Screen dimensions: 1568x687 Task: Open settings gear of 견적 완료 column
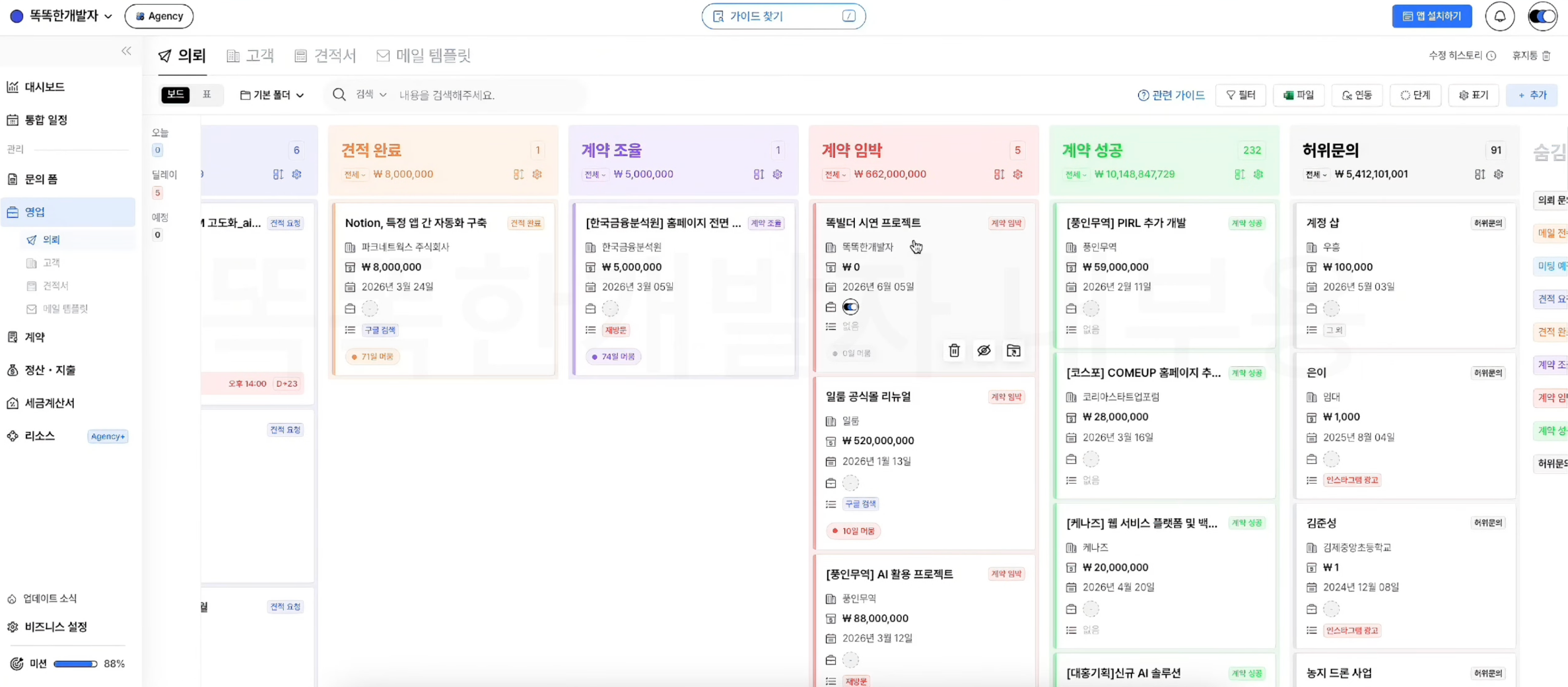(537, 174)
